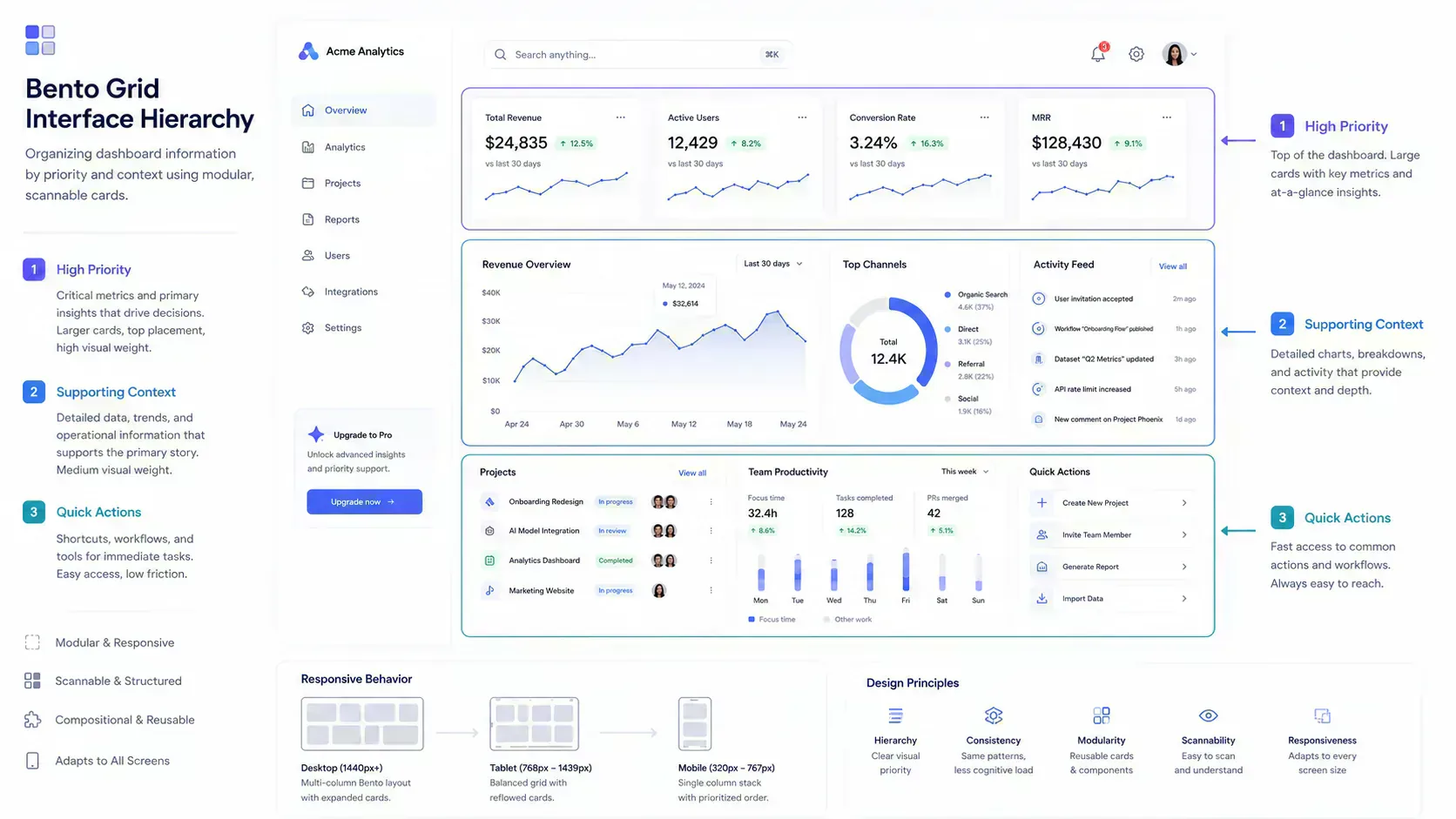This screenshot has width=1456, height=819.
Task: Click the Scannability eye icon
Action: coord(1208,715)
